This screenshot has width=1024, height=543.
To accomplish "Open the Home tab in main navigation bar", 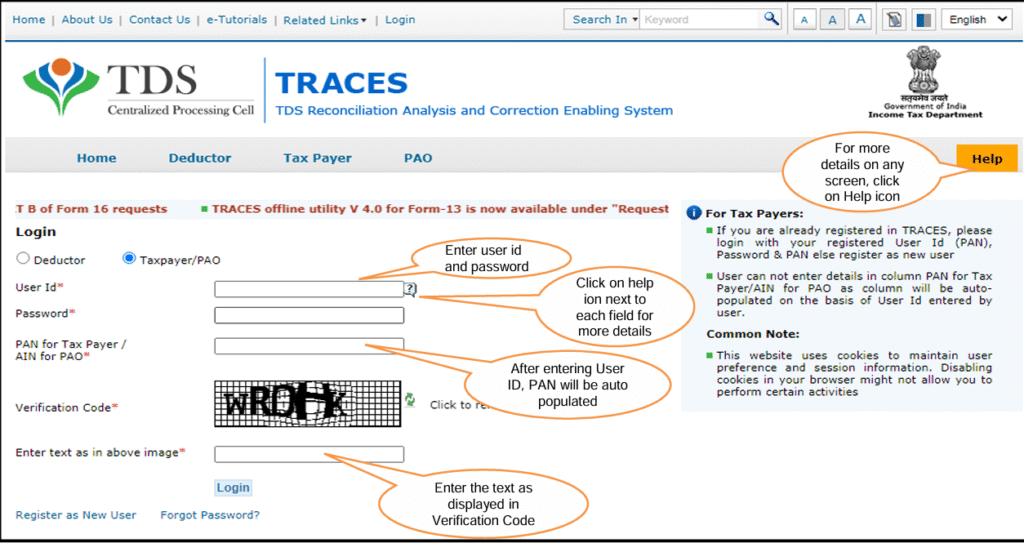I will point(97,158).
